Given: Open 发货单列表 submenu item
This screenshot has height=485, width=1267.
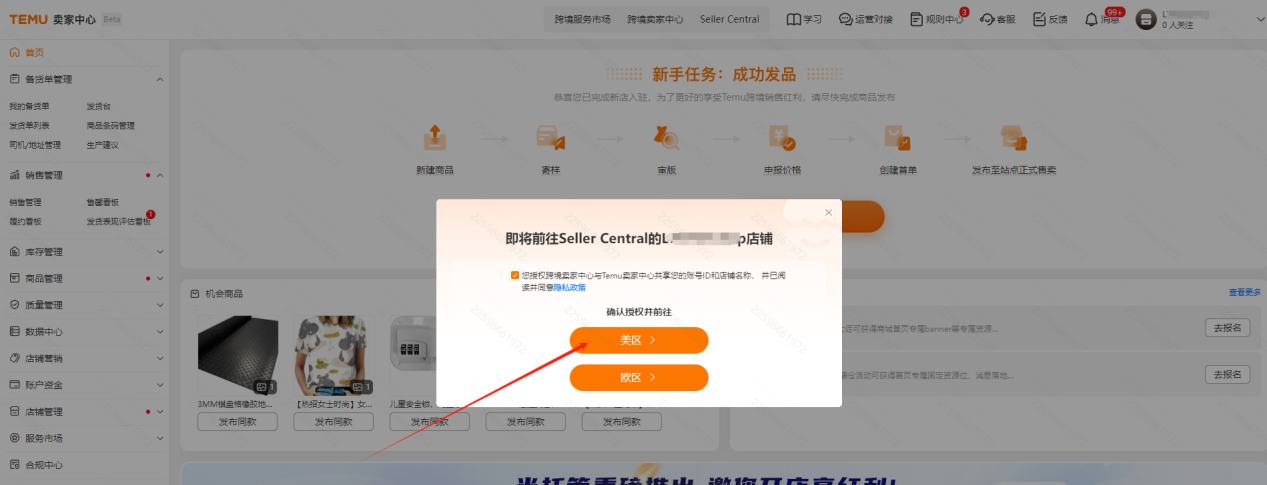Looking at the screenshot, I should (29, 125).
